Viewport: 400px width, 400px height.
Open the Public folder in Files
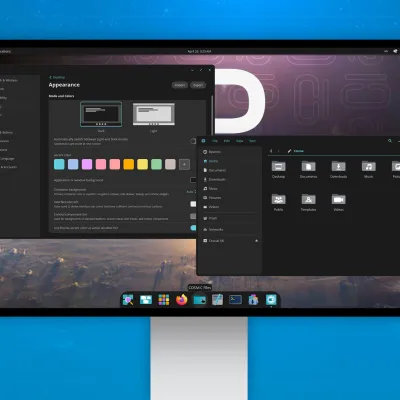coord(278,202)
